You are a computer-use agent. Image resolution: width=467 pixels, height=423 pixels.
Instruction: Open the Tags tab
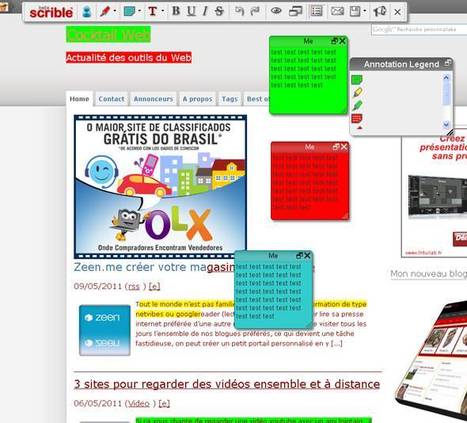[230, 99]
